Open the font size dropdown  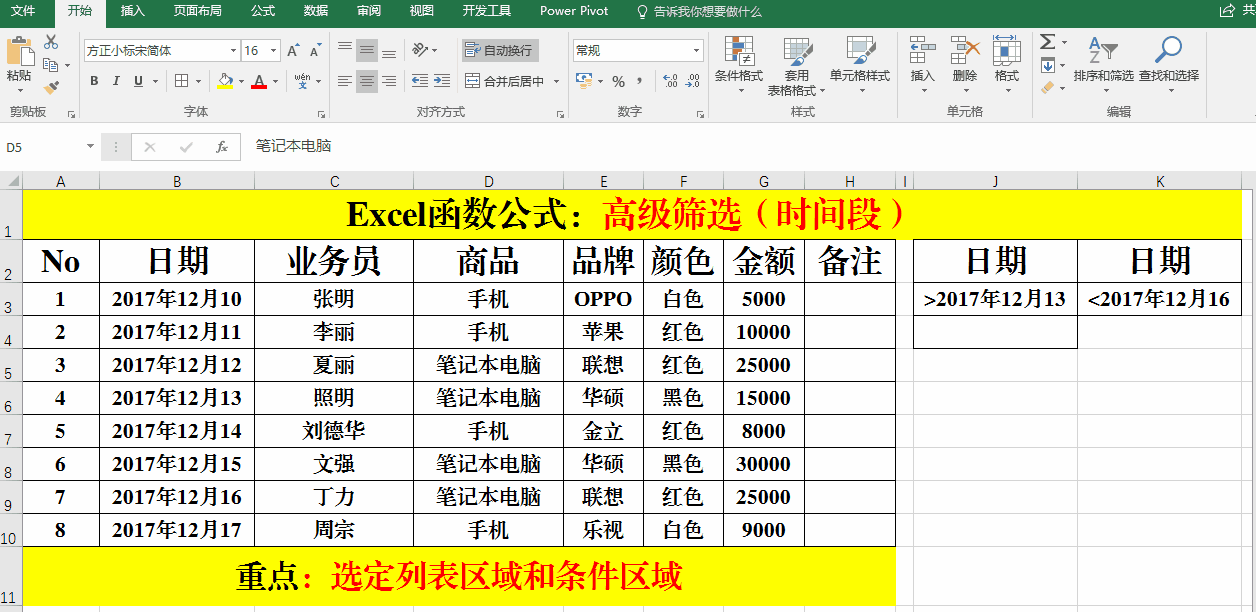coord(275,50)
